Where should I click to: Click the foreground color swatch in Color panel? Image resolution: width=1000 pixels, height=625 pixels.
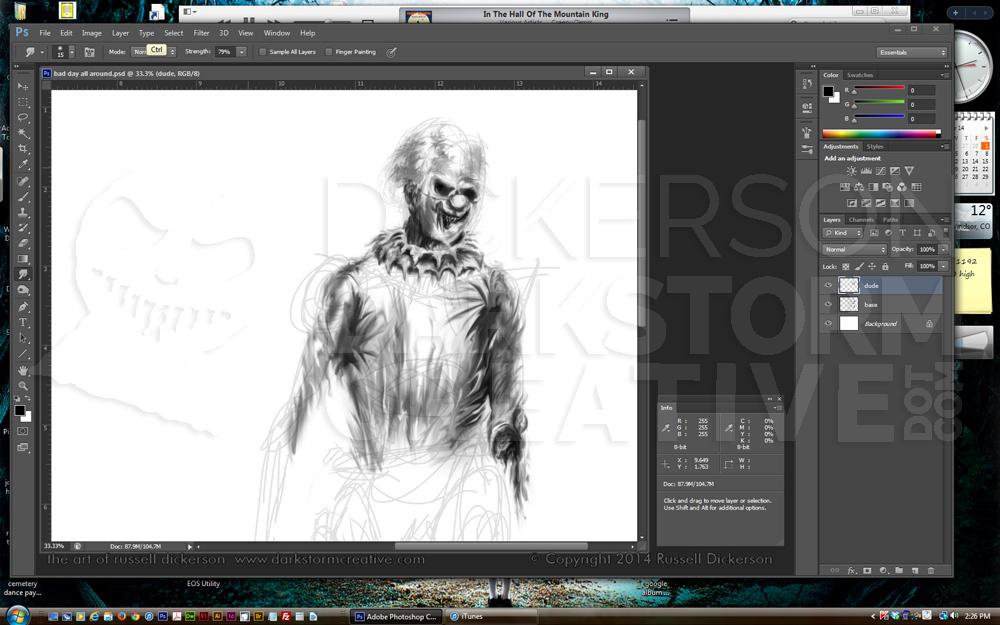pos(828,91)
